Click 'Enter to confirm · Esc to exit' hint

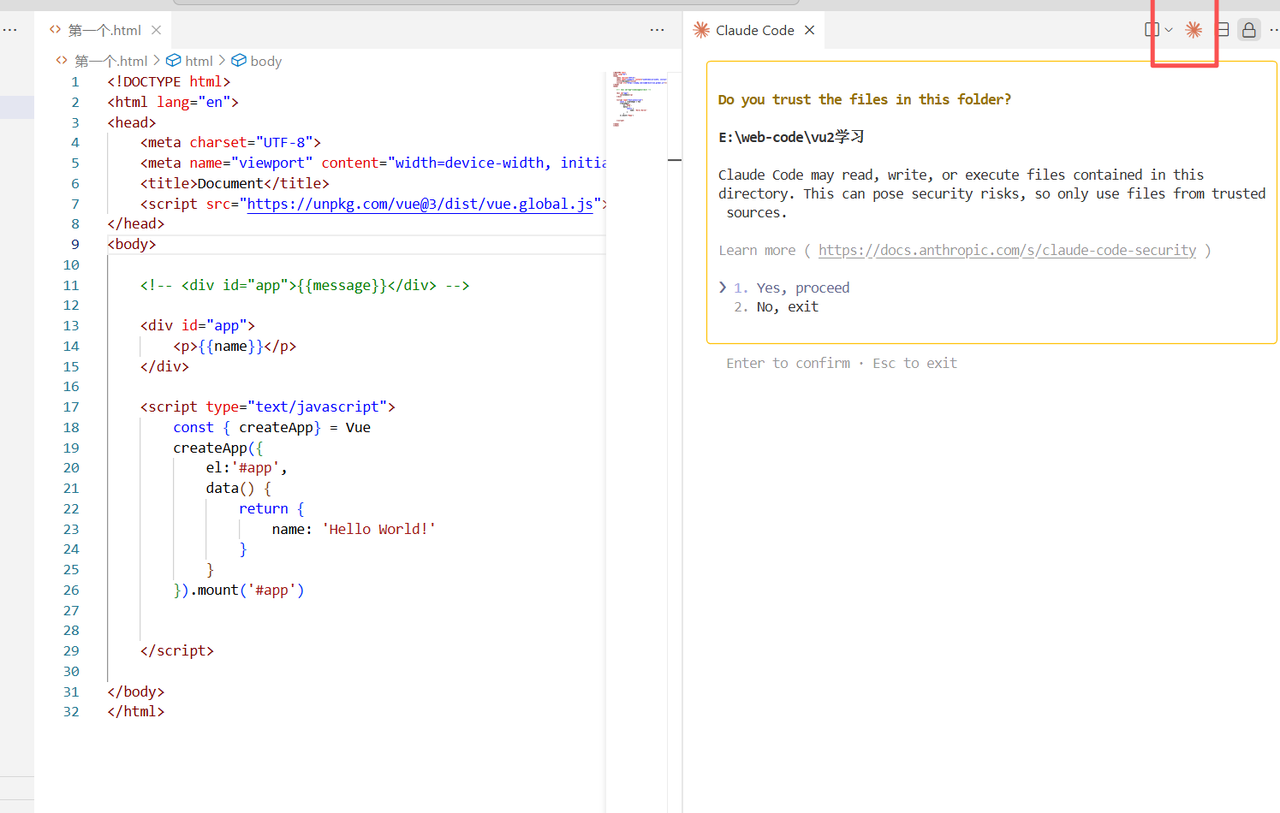pyautogui.click(x=841, y=363)
